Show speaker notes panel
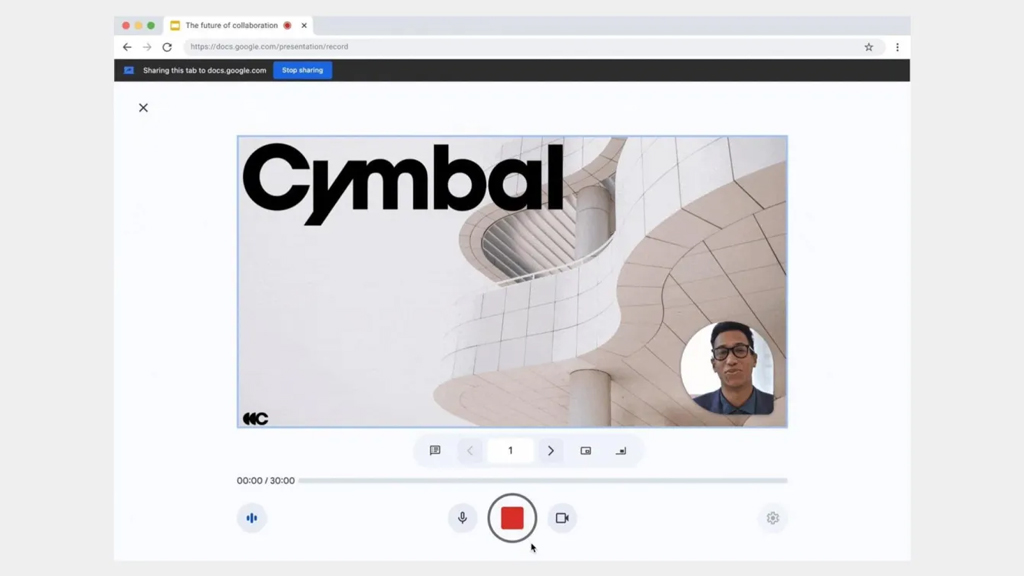Screen dimensions: 1024x576 [435, 451]
